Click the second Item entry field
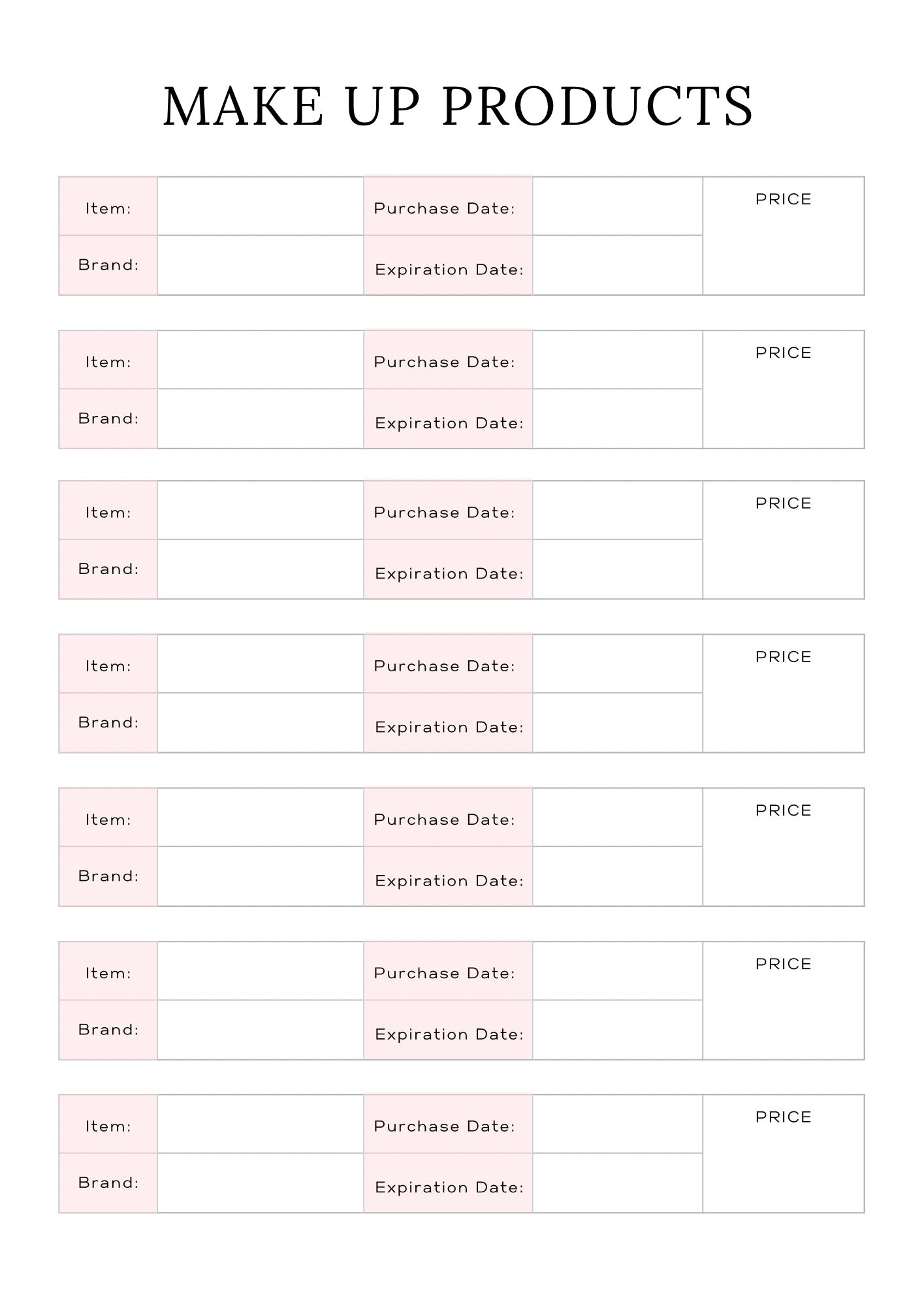Screen dimensions: 924x1306 click(x=261, y=360)
